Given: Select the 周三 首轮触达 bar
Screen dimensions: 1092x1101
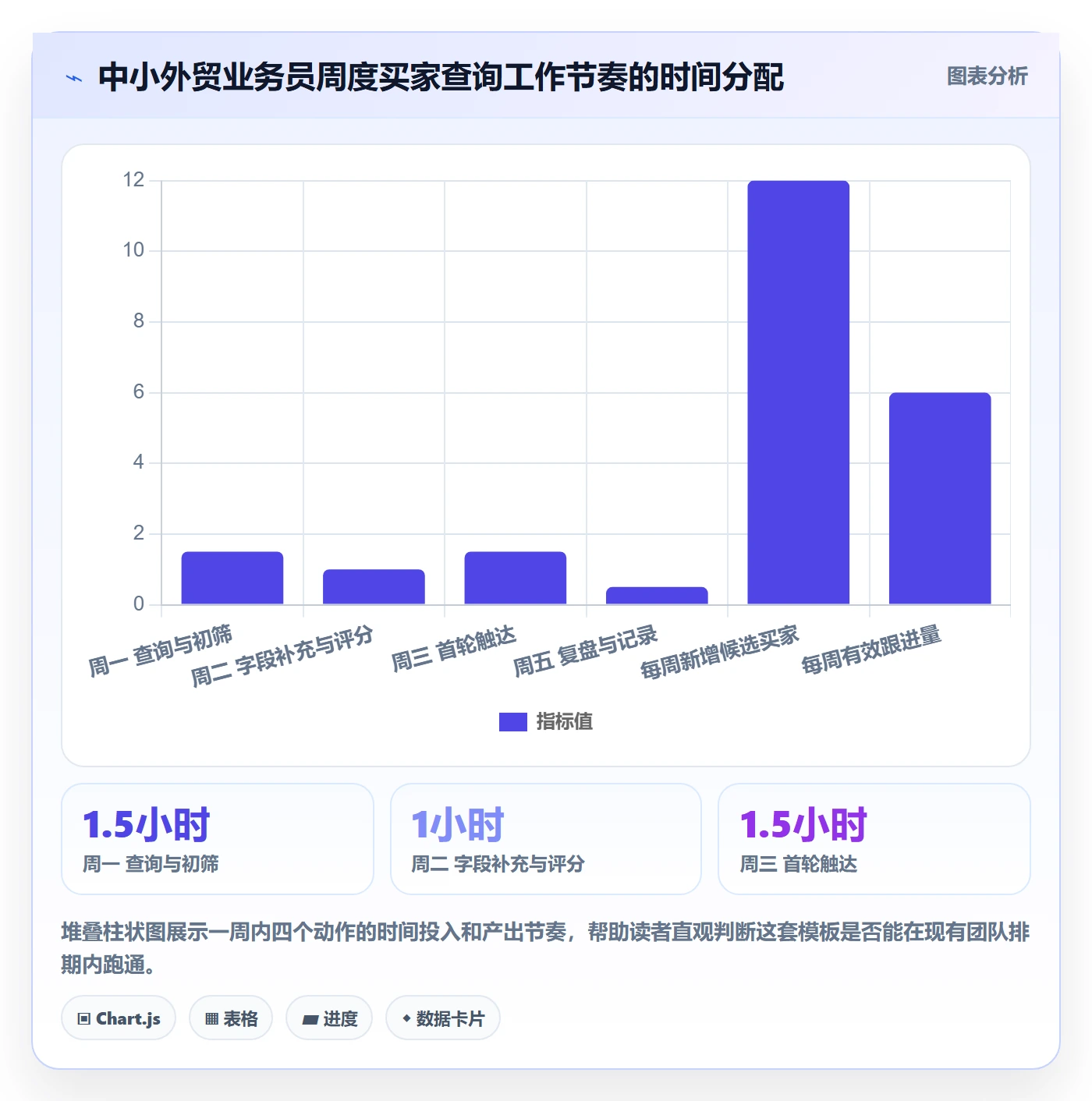Looking at the screenshot, I should pyautogui.click(x=516, y=578).
